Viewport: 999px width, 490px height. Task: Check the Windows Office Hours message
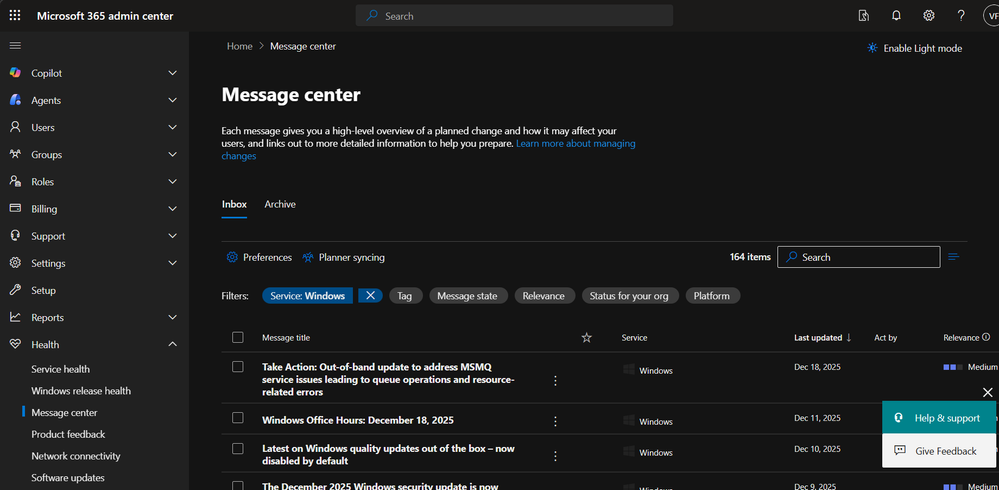pos(238,417)
